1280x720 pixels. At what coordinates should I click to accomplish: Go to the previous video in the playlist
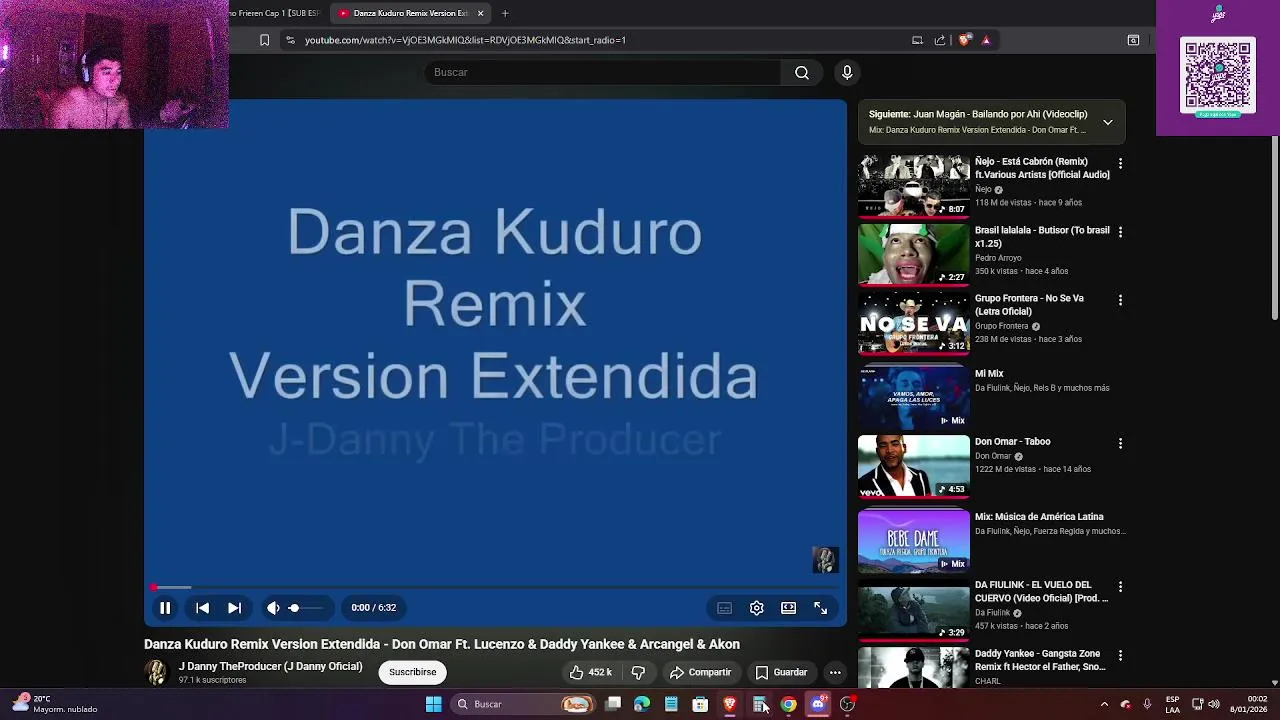tap(202, 608)
